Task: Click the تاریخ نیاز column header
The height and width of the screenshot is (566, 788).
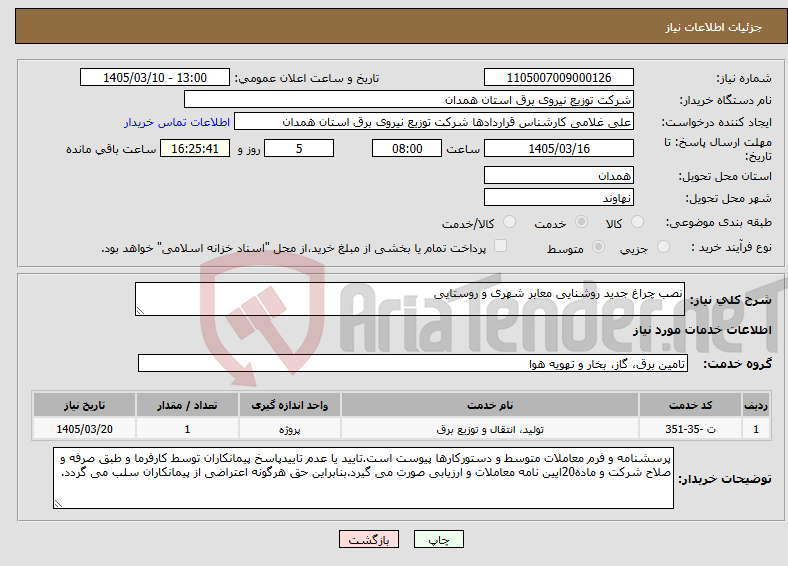Action: (x=84, y=405)
